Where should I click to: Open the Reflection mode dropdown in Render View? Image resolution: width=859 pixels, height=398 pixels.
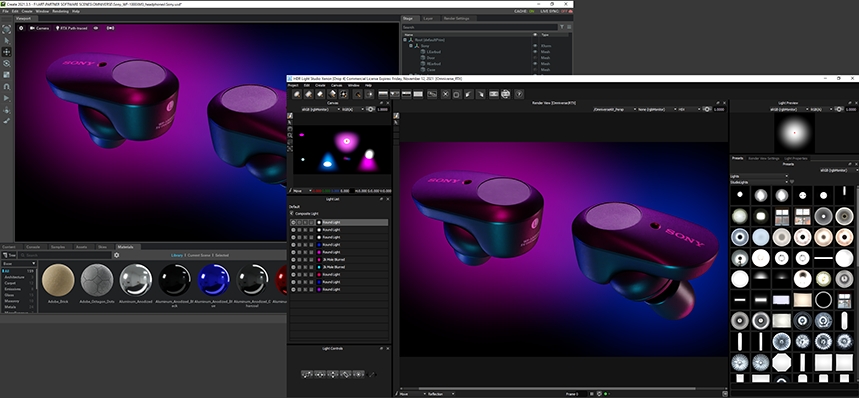(x=440, y=394)
